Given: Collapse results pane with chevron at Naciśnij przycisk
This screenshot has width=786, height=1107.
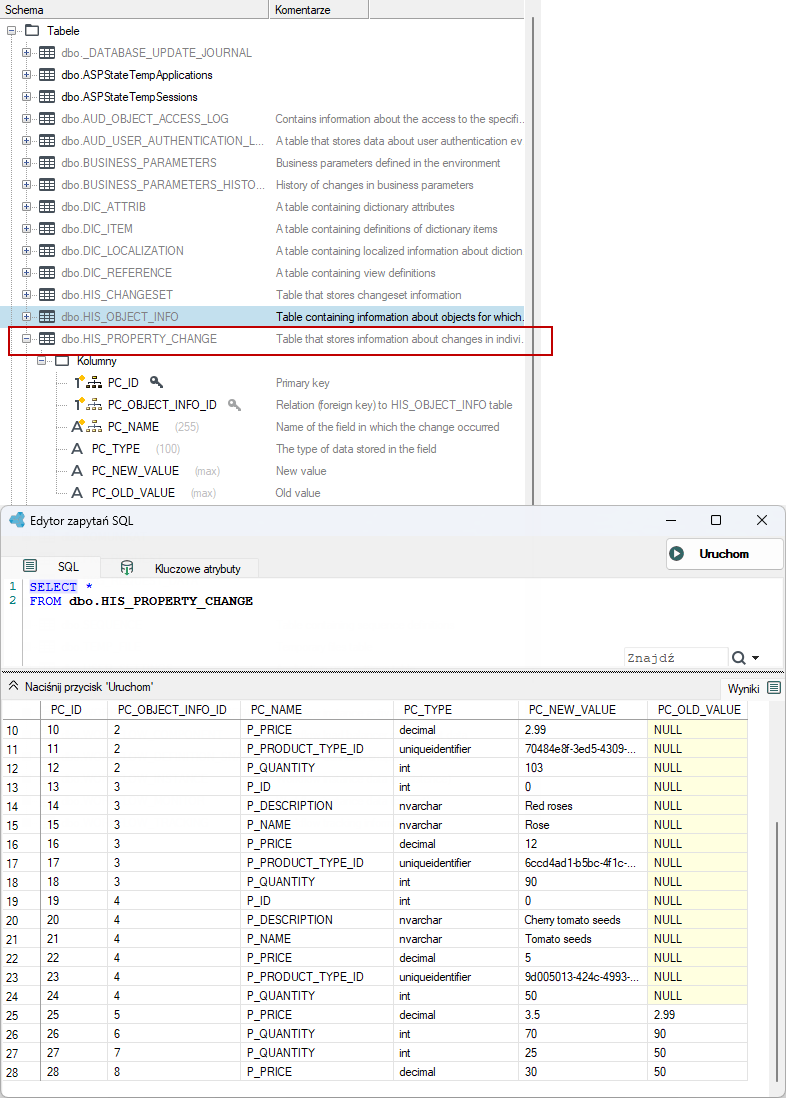Looking at the screenshot, I should tap(13, 686).
